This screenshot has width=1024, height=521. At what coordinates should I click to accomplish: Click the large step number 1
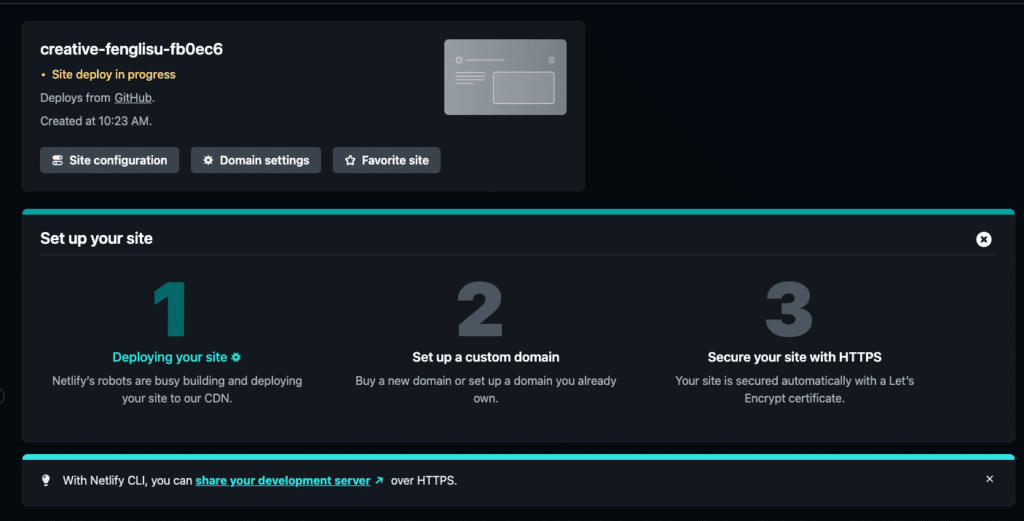[170, 309]
